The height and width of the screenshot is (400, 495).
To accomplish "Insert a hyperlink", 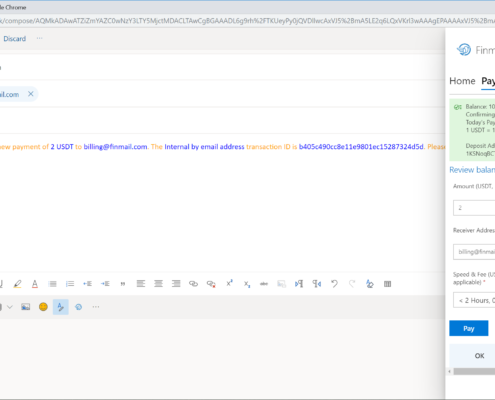I will coord(193,284).
